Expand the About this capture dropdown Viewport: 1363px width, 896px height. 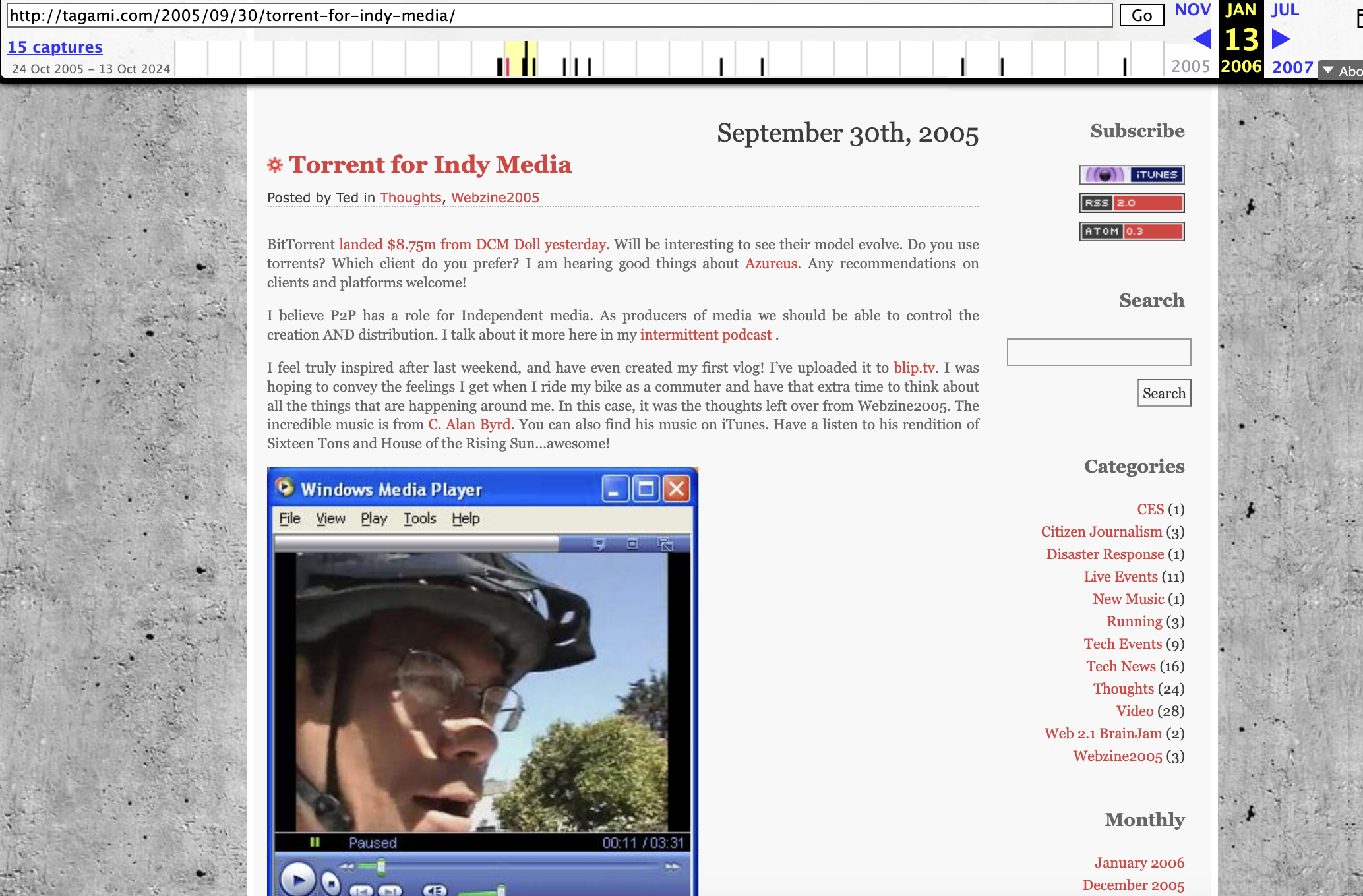(1341, 70)
